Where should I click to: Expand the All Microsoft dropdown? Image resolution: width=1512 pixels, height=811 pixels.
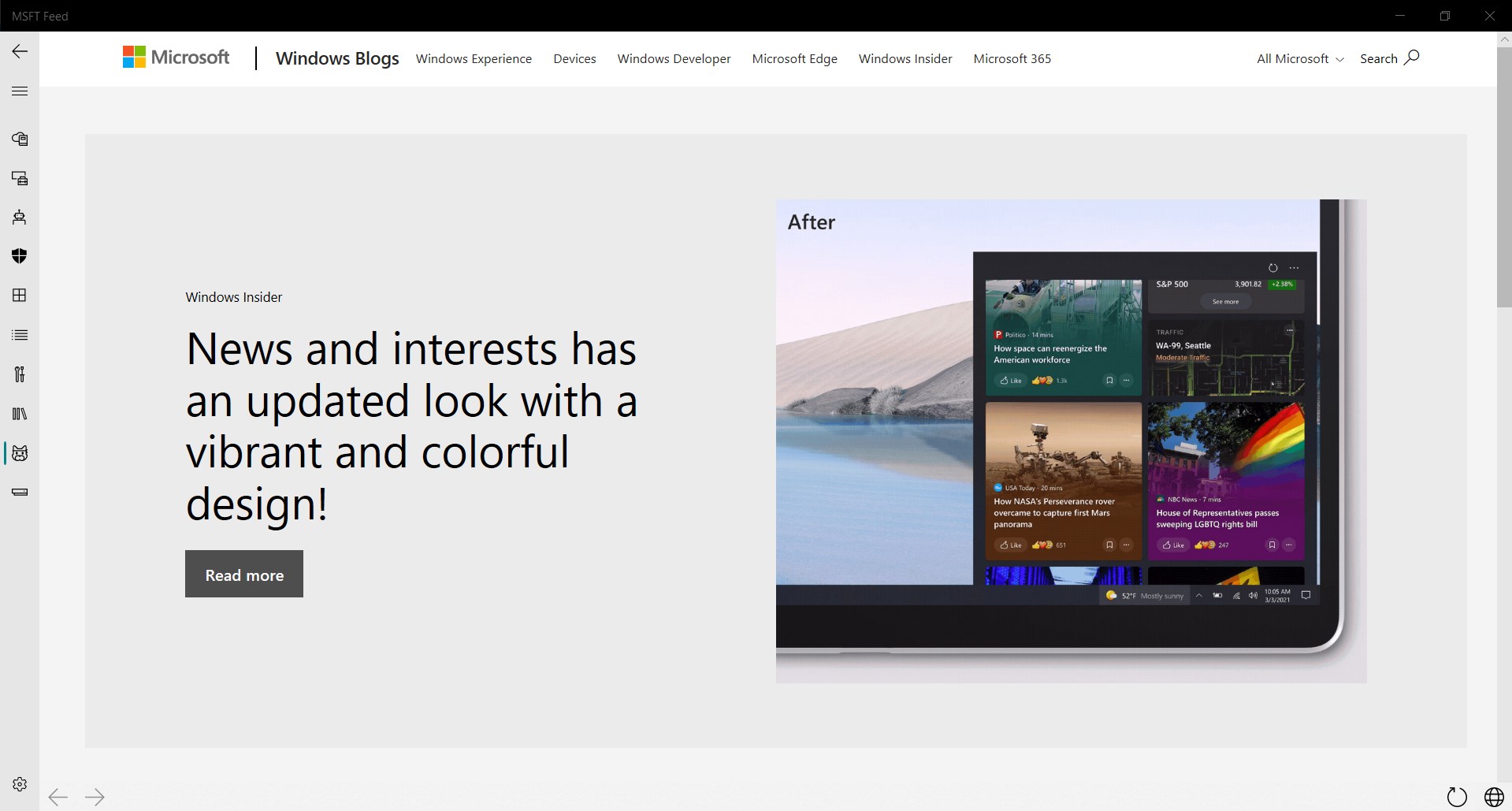click(x=1300, y=58)
